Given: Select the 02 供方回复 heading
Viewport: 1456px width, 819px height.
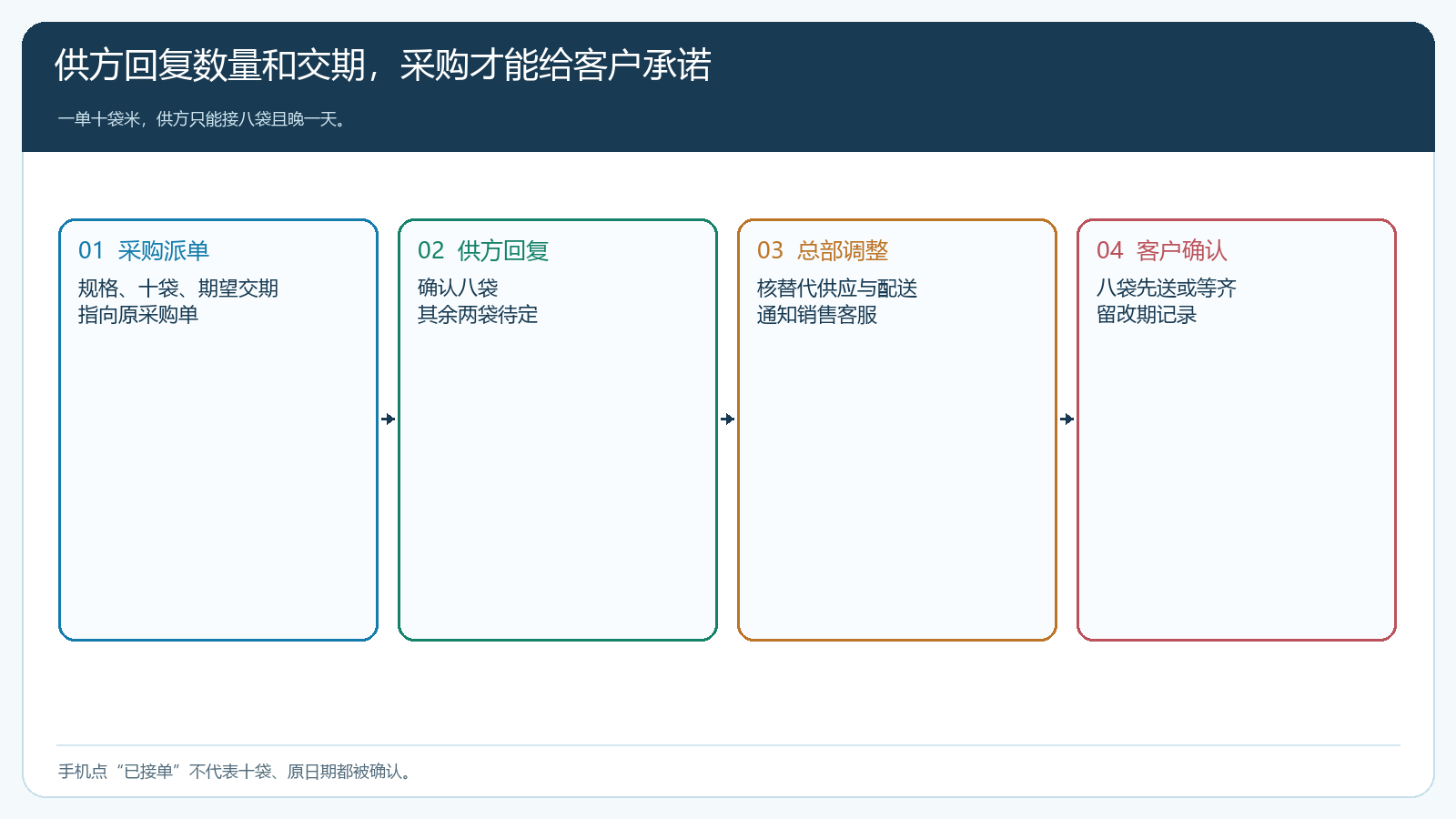Looking at the screenshot, I should click(483, 250).
